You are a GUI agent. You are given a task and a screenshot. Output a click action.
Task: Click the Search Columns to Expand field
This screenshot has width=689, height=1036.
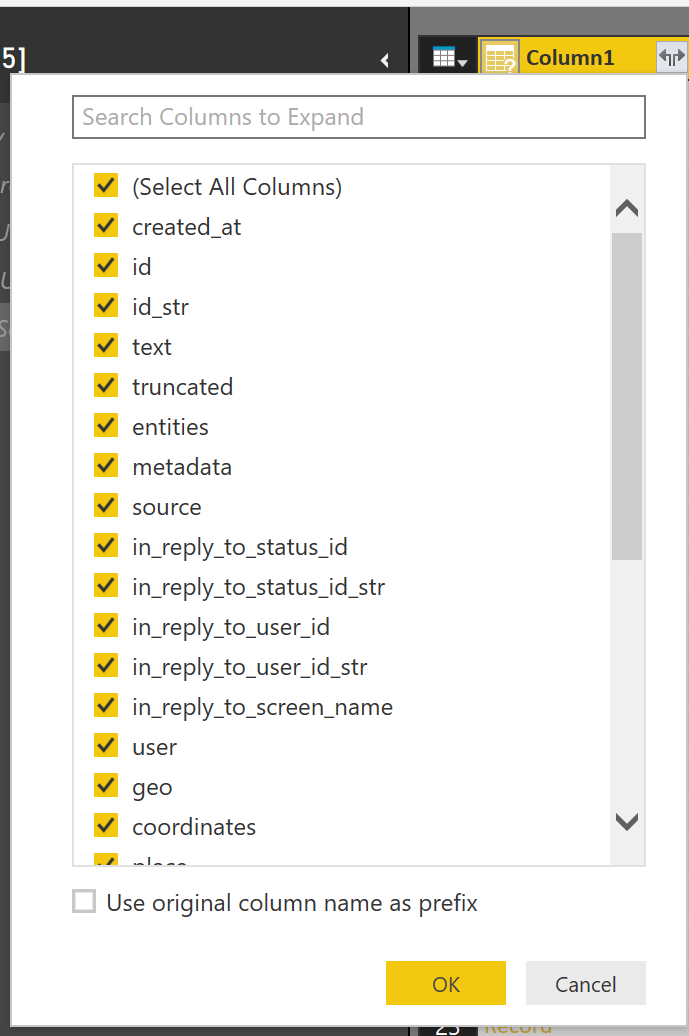tap(358, 117)
